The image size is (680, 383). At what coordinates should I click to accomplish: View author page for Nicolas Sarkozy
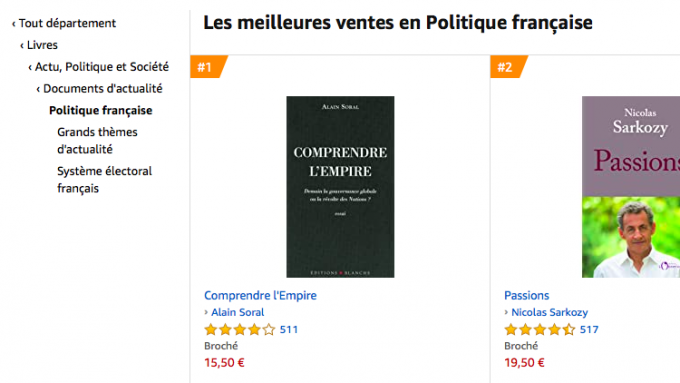tap(549, 312)
